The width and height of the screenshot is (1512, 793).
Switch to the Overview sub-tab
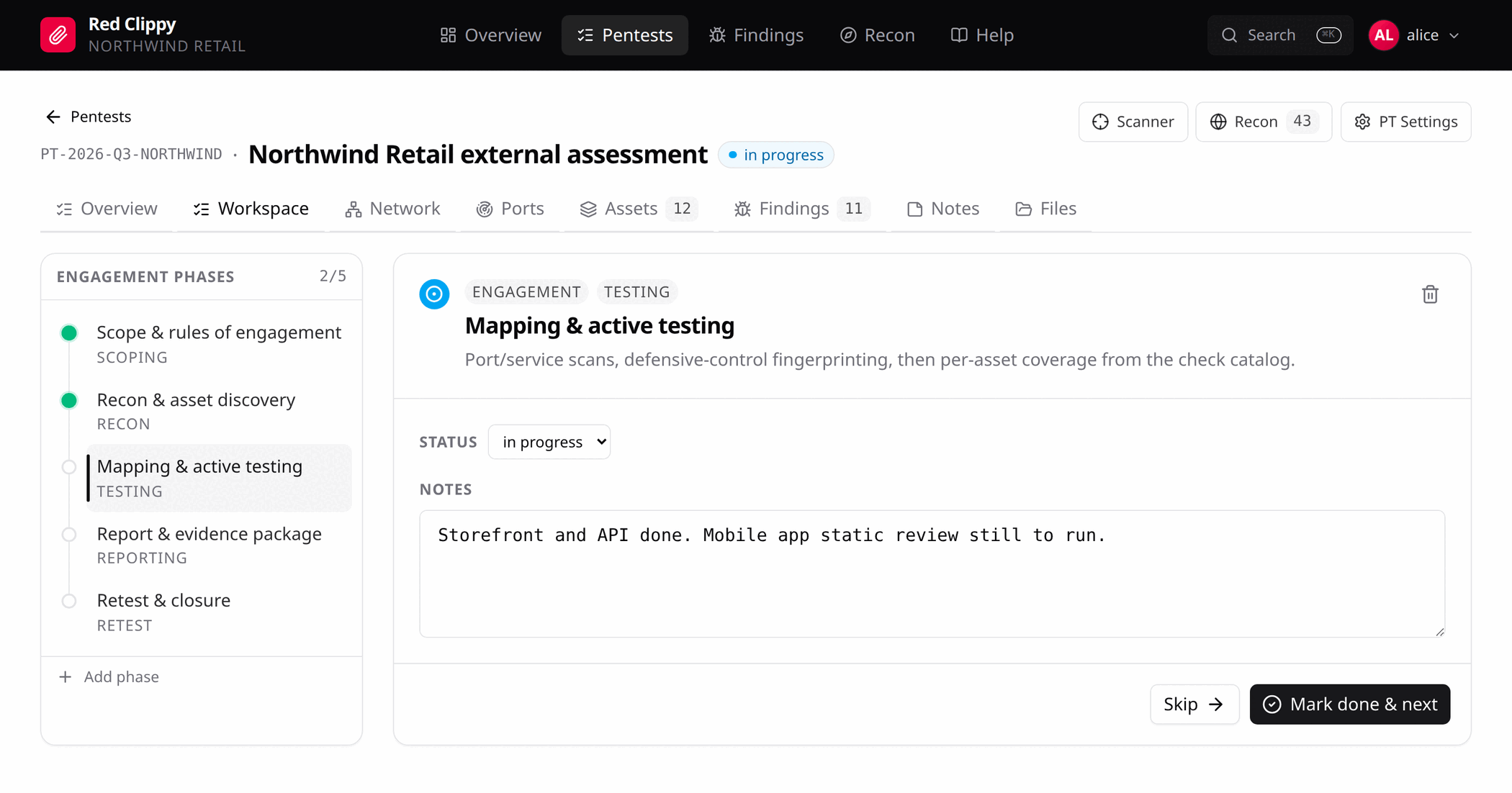coord(107,209)
